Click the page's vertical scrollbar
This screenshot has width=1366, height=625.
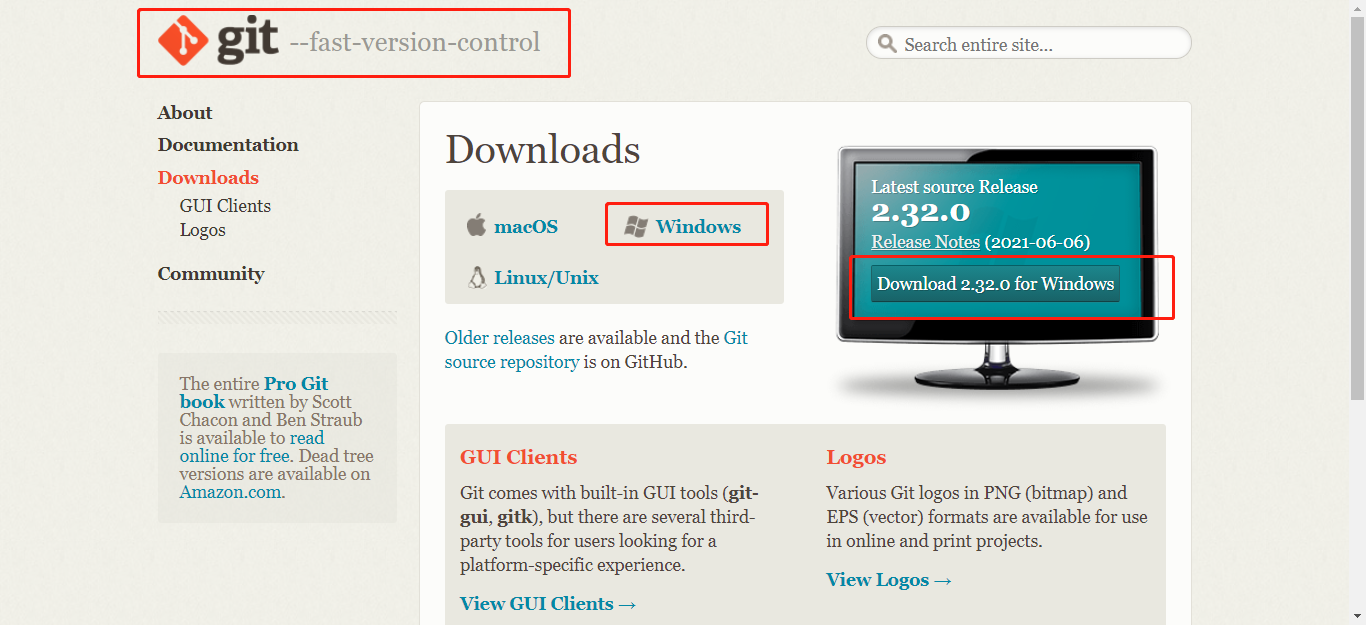click(x=1359, y=312)
